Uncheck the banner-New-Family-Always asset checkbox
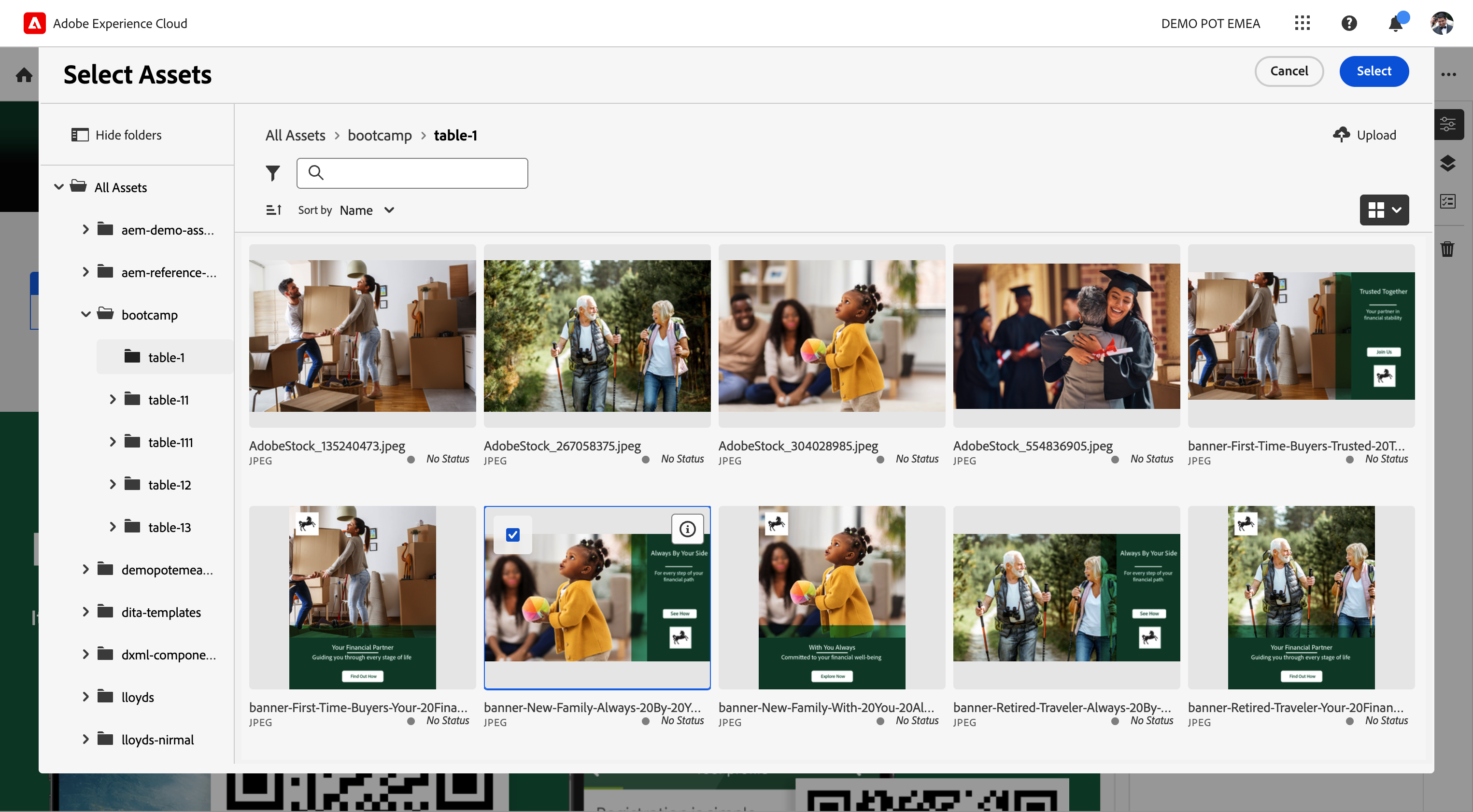1473x812 pixels. click(513, 535)
